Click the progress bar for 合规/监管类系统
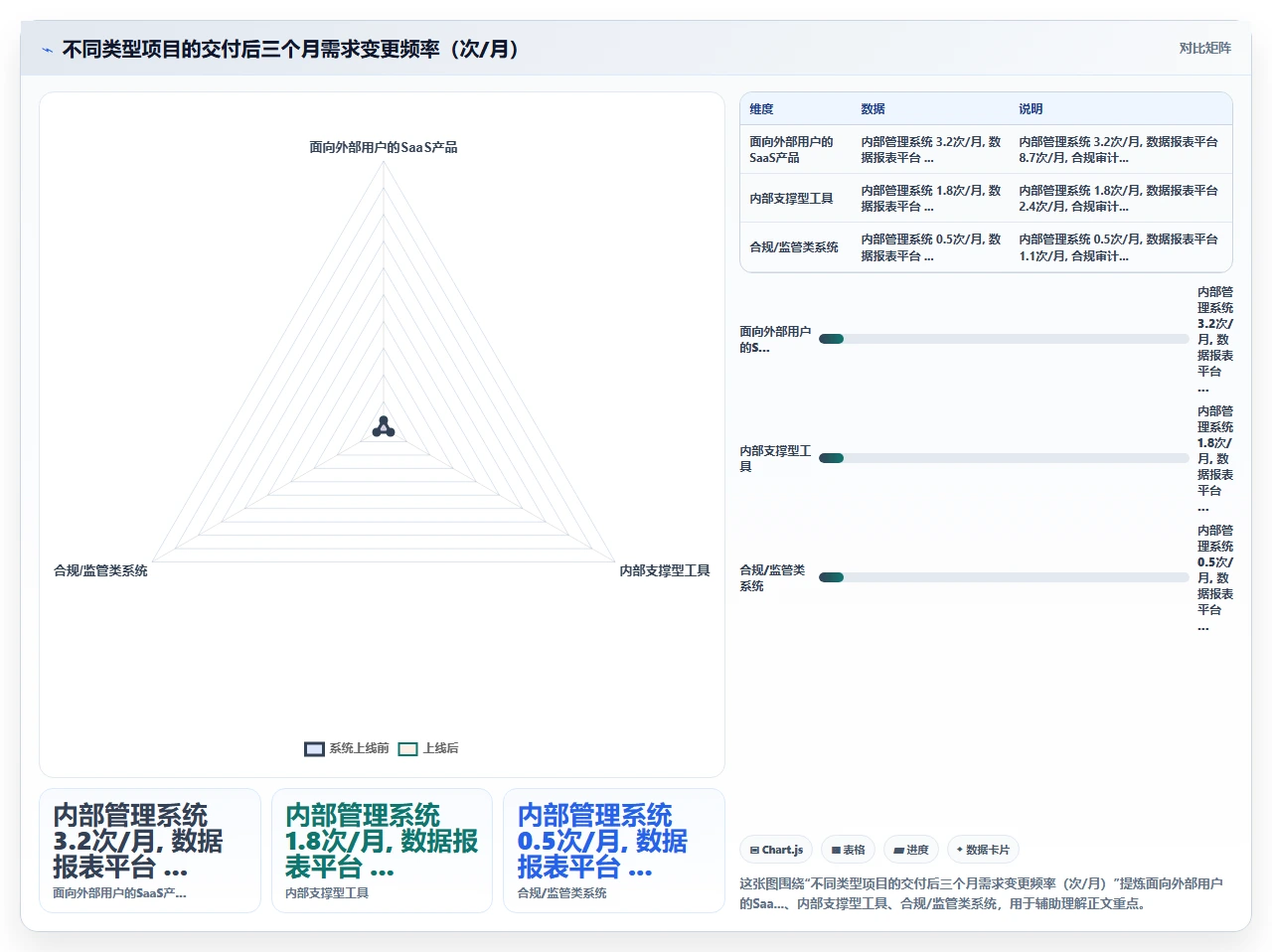 (x=1004, y=577)
